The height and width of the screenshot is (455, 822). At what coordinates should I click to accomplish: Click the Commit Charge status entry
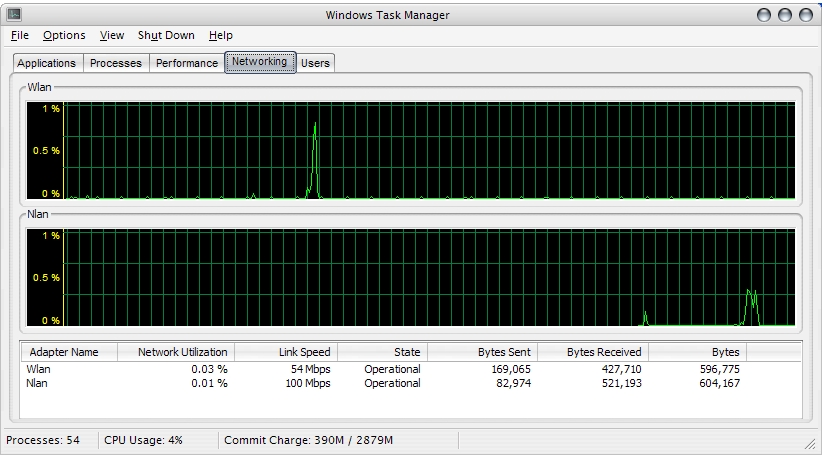pos(308,440)
